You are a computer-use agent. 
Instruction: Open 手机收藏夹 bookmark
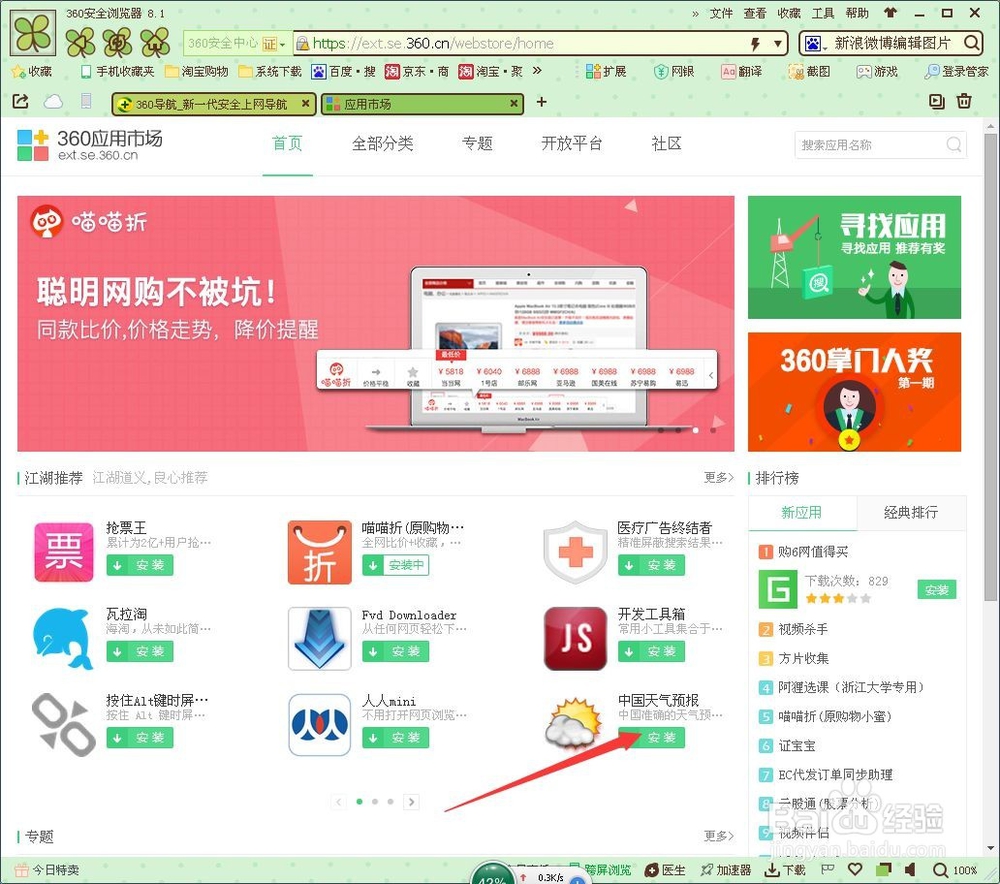118,71
